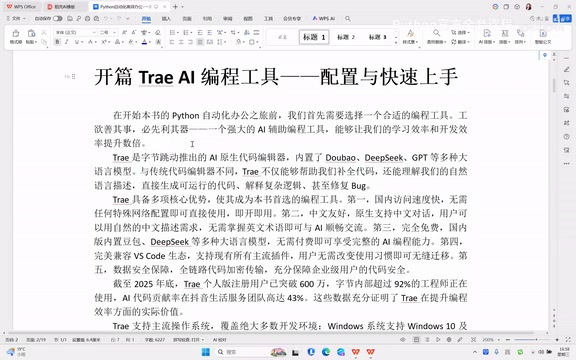
Task: Decrease font size with the smaller-A icon
Action: (x=134, y=32)
